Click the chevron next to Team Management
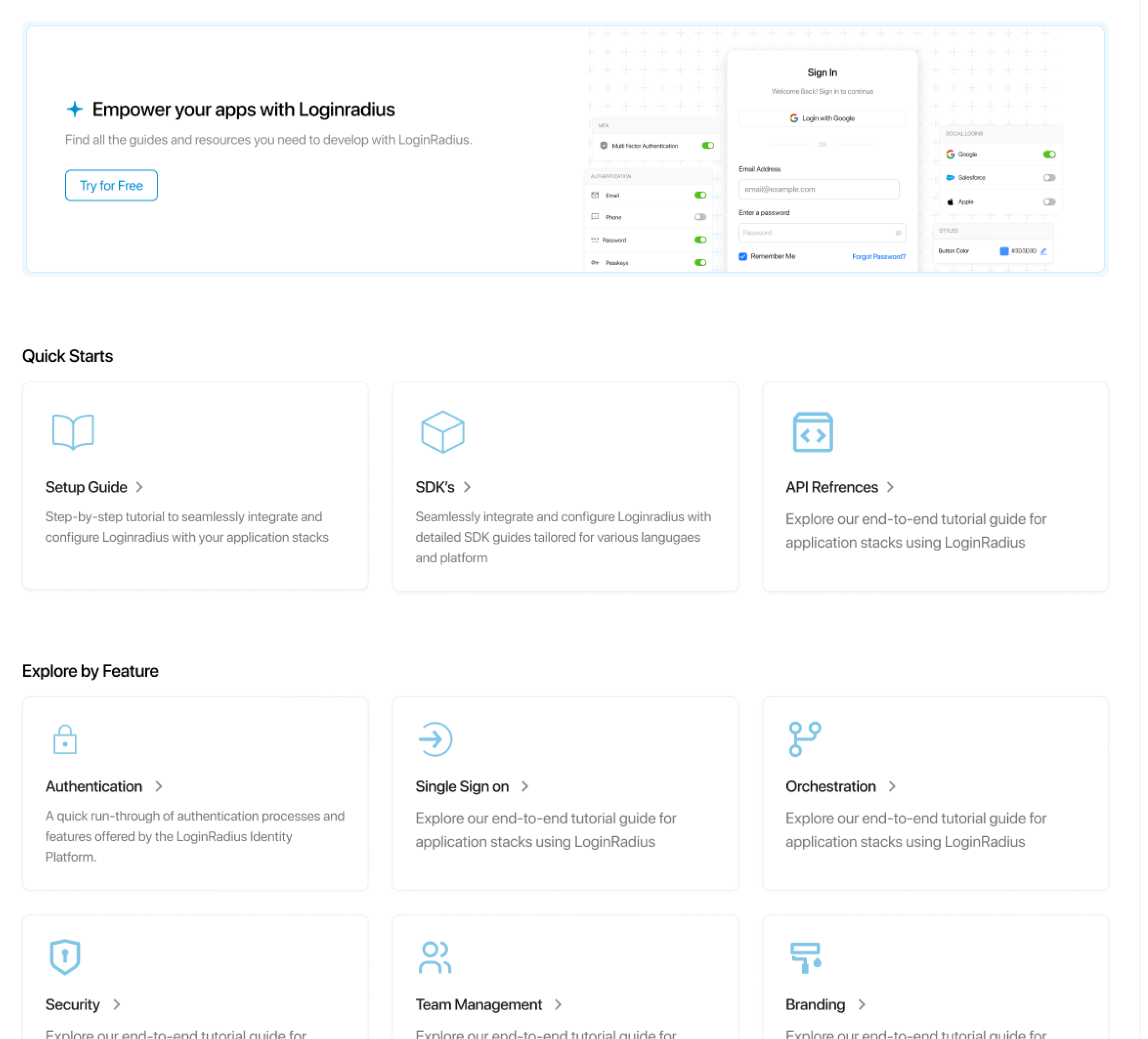 [x=559, y=1004]
